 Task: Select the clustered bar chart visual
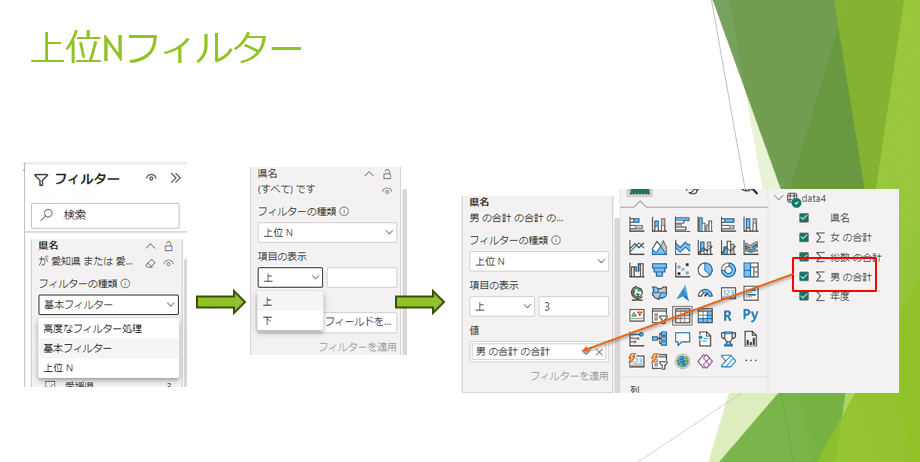coord(682,224)
